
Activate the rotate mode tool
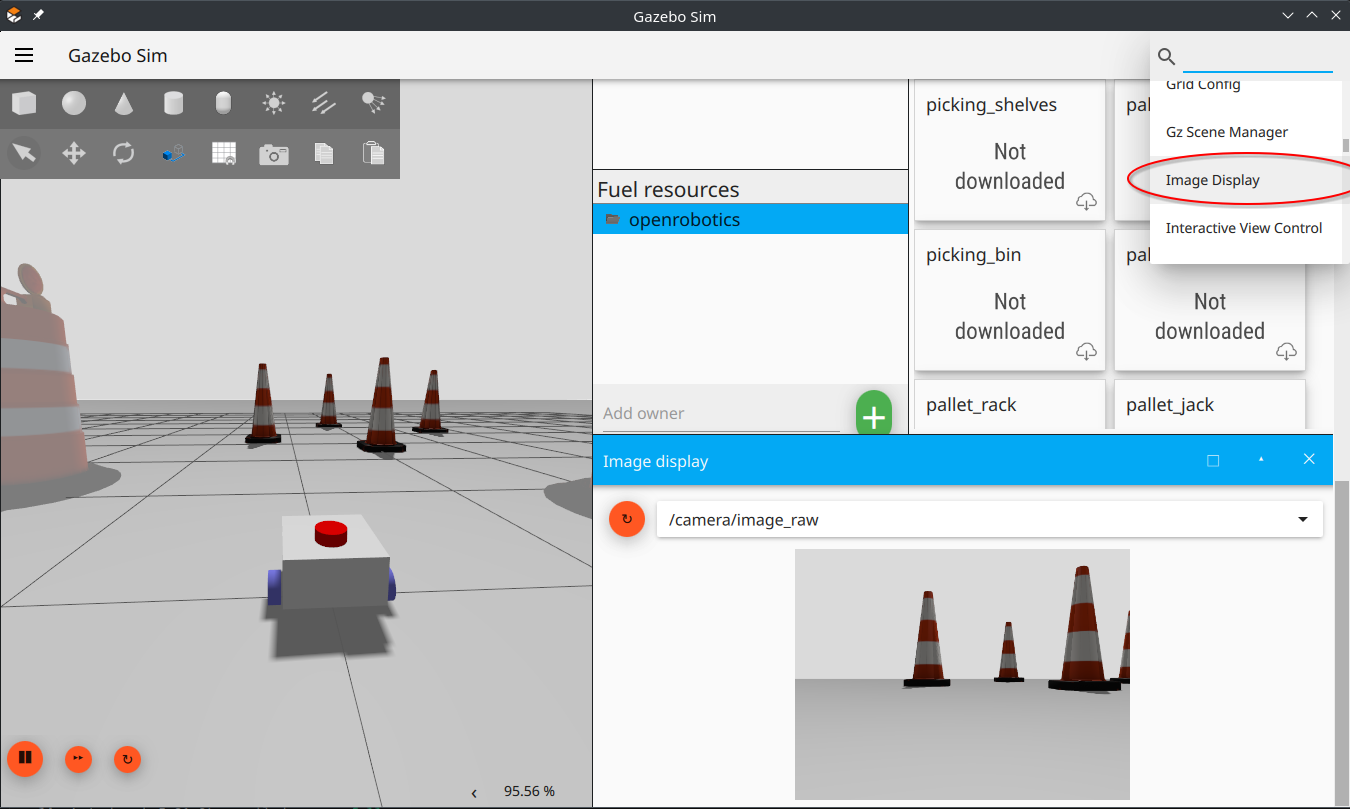[124, 153]
